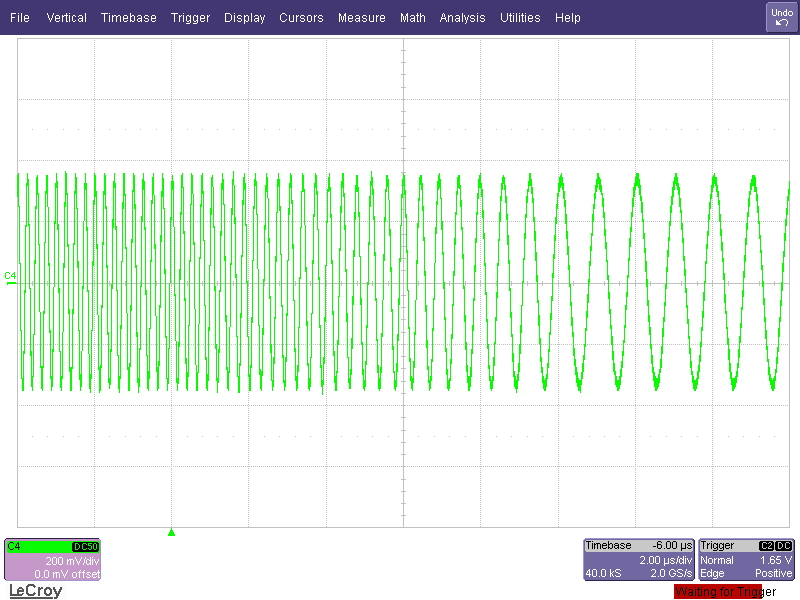Open the Display menu
Viewport: 800px width, 600px height.
coord(244,17)
